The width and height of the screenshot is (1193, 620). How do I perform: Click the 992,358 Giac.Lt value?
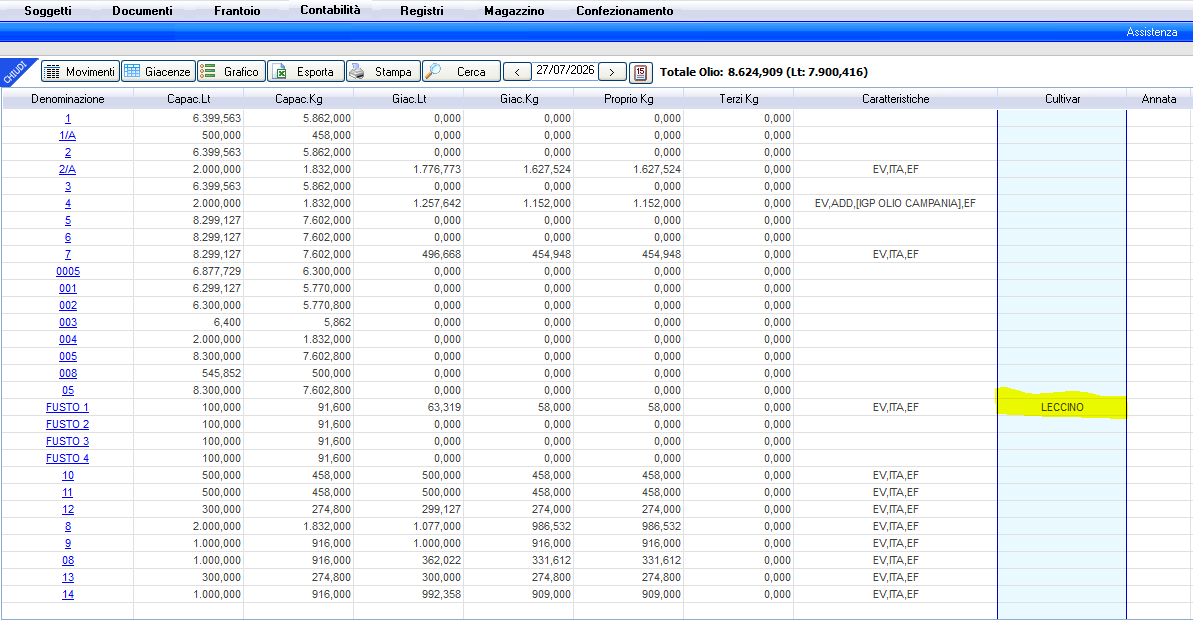[x=441, y=594]
